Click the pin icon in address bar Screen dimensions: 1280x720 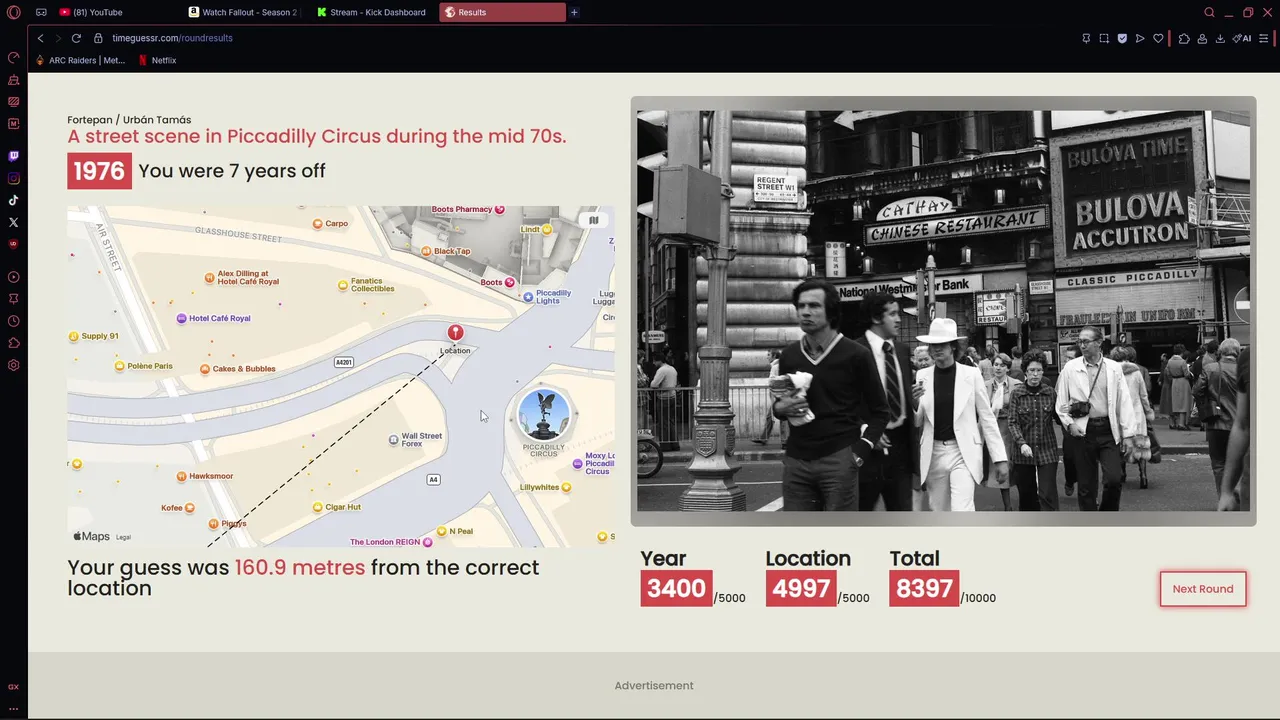[x=1086, y=38]
